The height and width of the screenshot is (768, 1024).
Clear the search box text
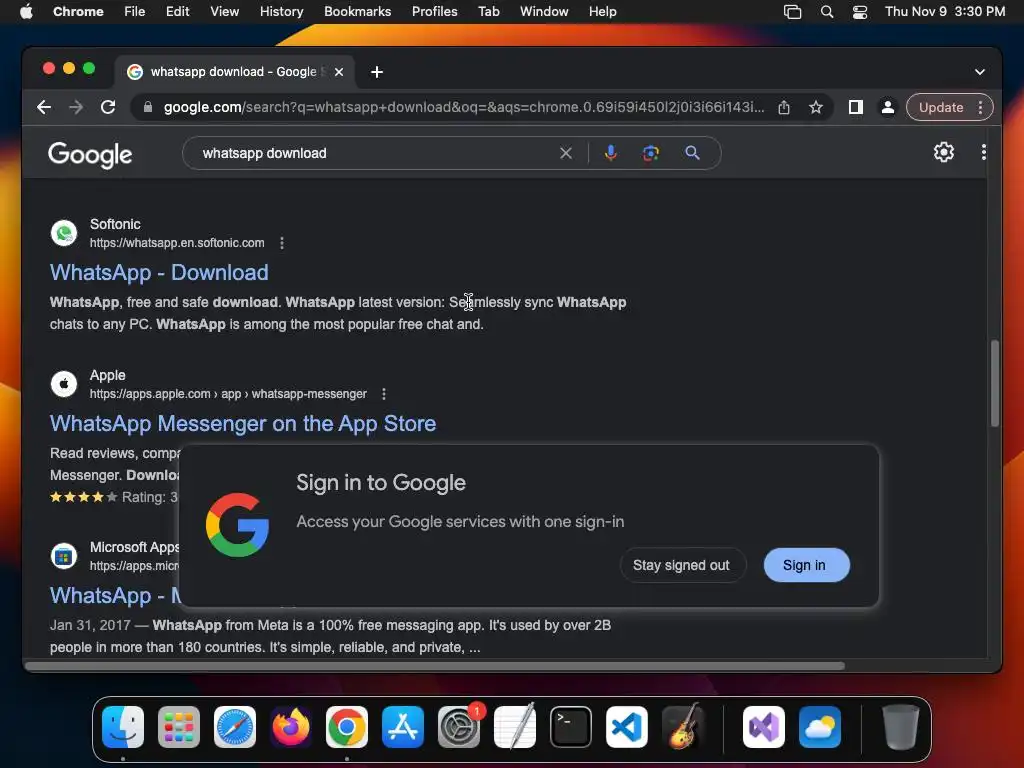[x=566, y=153]
